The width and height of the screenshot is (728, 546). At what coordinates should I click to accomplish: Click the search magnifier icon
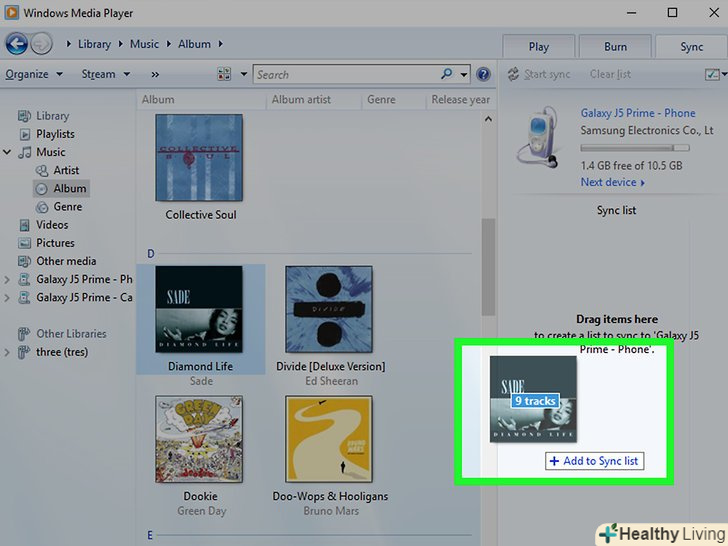[x=447, y=74]
